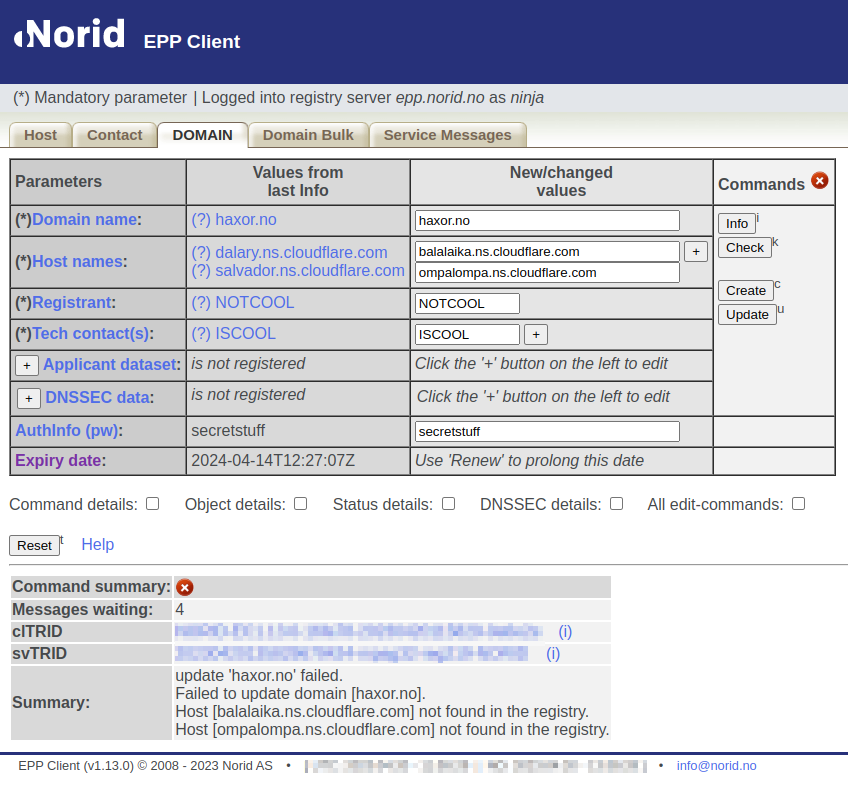Expand the Applicant dataset section
848x787 pixels.
(26, 366)
